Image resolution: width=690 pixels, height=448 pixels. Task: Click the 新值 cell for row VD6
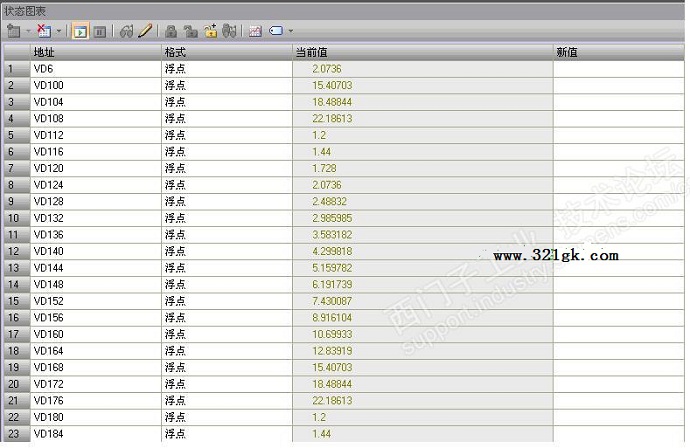point(618,69)
